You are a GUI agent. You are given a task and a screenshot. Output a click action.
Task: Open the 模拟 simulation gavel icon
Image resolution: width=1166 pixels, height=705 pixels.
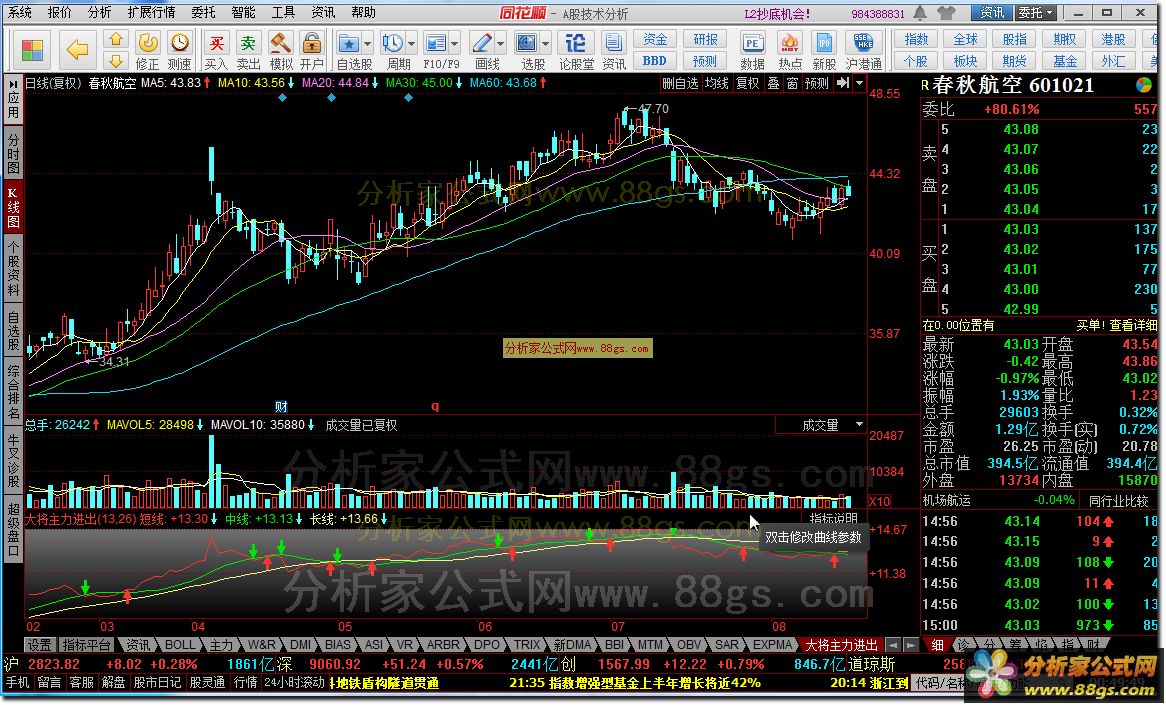coord(280,51)
